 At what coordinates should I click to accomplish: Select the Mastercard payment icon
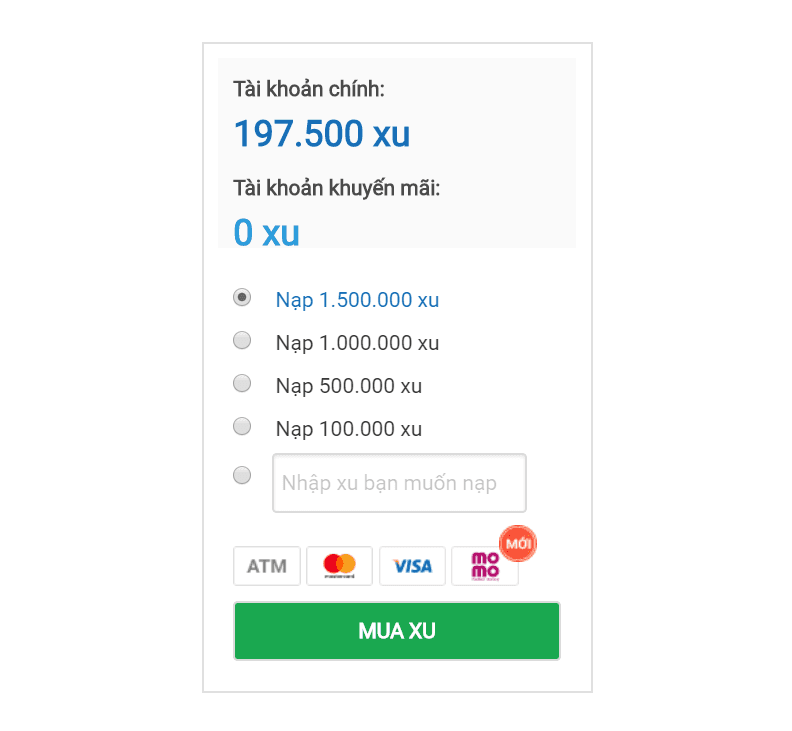(340, 566)
